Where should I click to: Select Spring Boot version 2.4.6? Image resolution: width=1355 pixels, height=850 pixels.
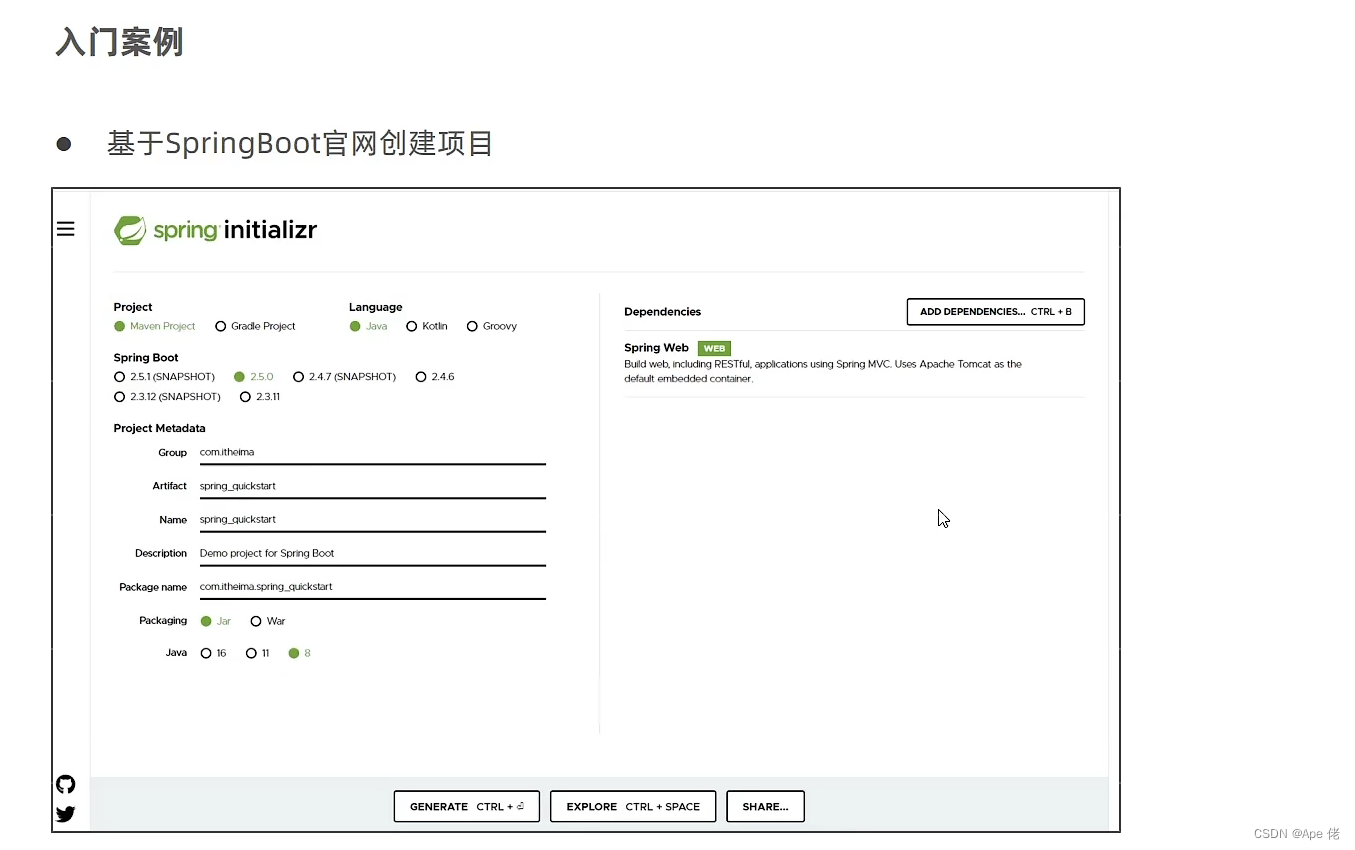point(421,376)
